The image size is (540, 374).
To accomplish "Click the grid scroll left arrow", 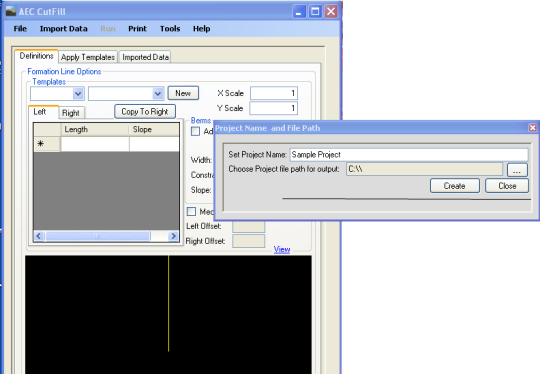I will 39,236.
